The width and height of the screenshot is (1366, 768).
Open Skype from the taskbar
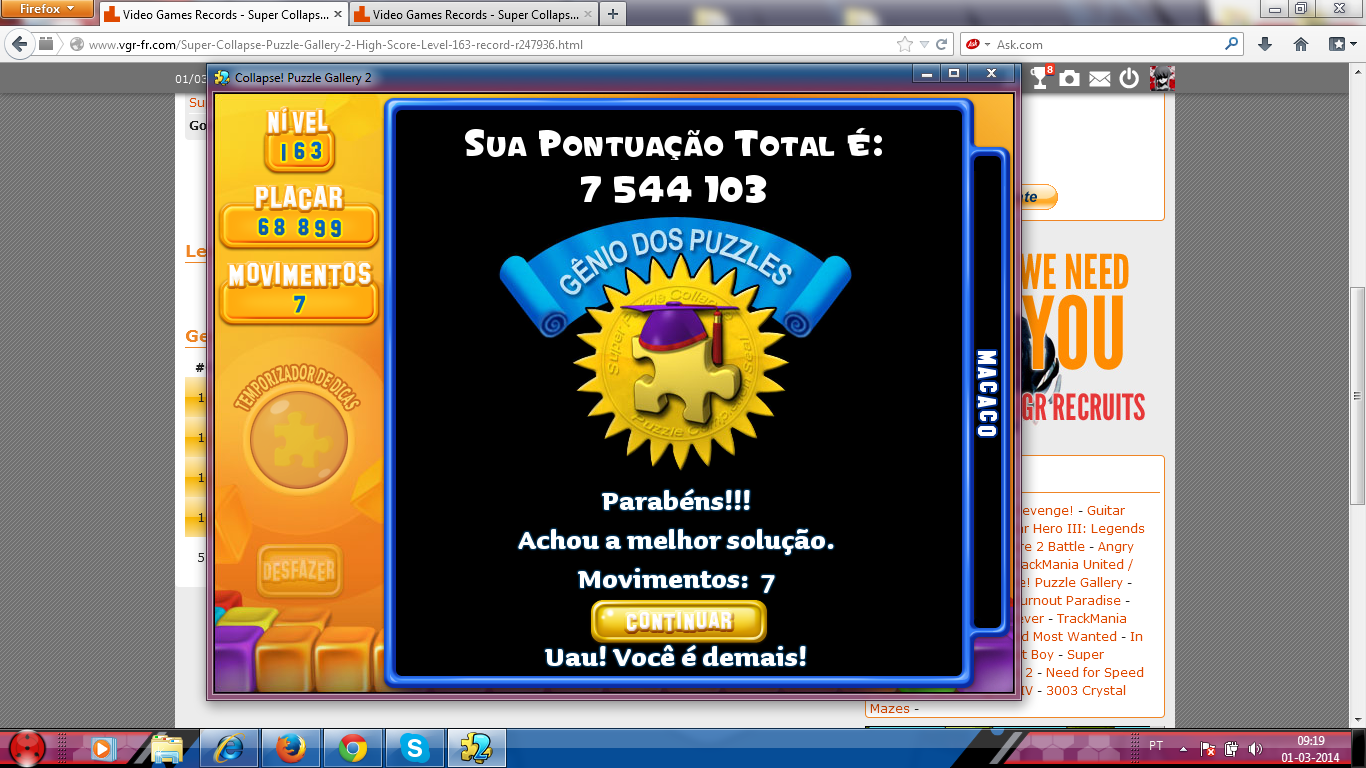coord(414,747)
